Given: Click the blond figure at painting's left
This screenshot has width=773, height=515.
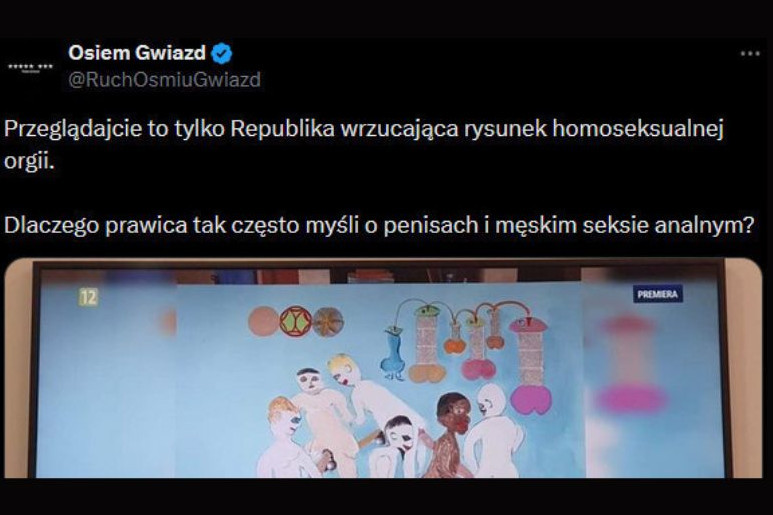Looking at the screenshot, I should [x=281, y=438].
